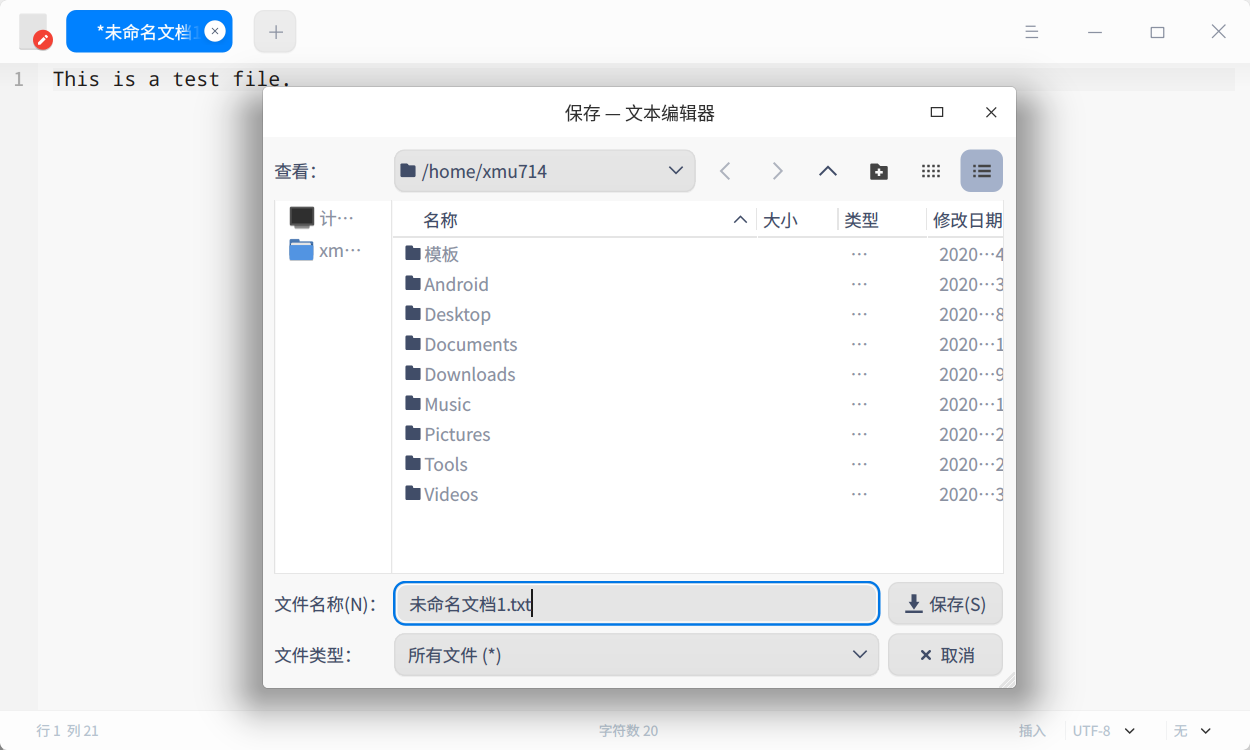This screenshot has width=1250, height=750.
Task: Switch to detailed list view
Action: (x=982, y=171)
